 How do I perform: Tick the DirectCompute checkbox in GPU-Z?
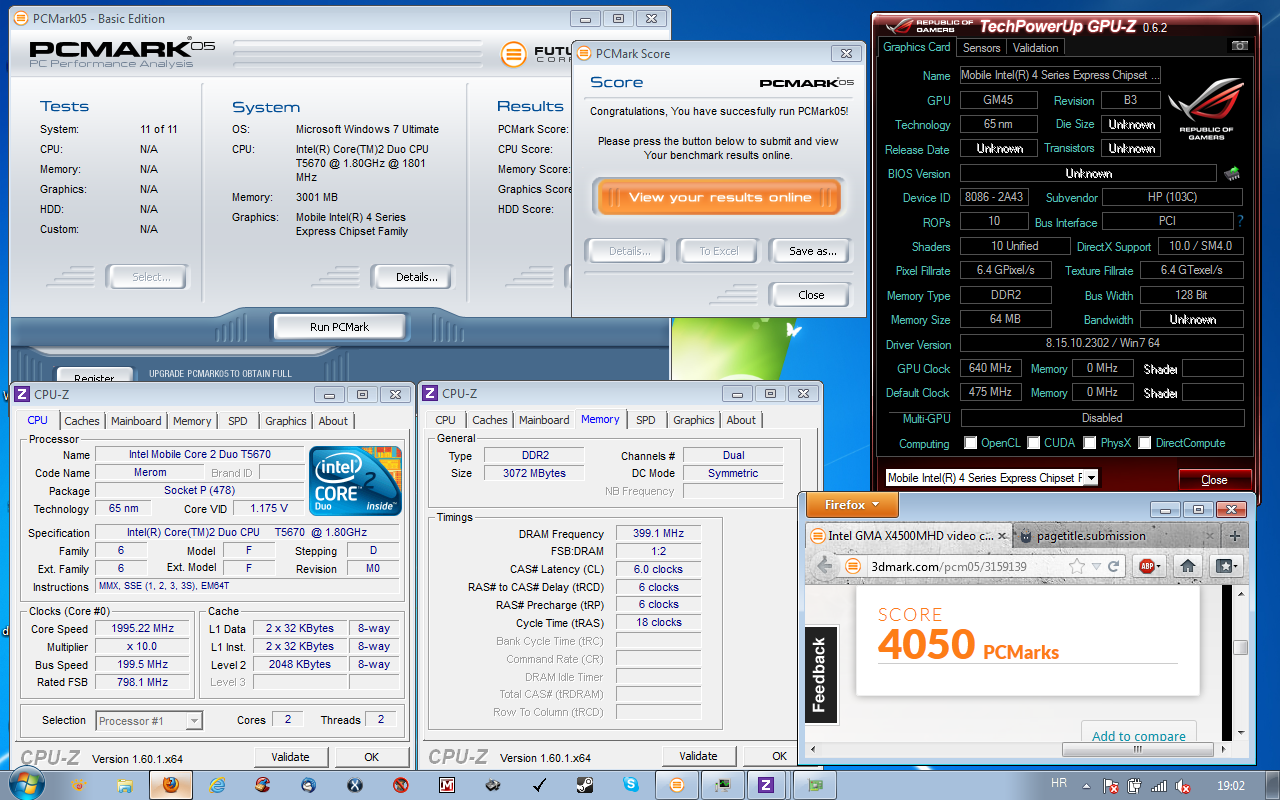(x=1144, y=443)
